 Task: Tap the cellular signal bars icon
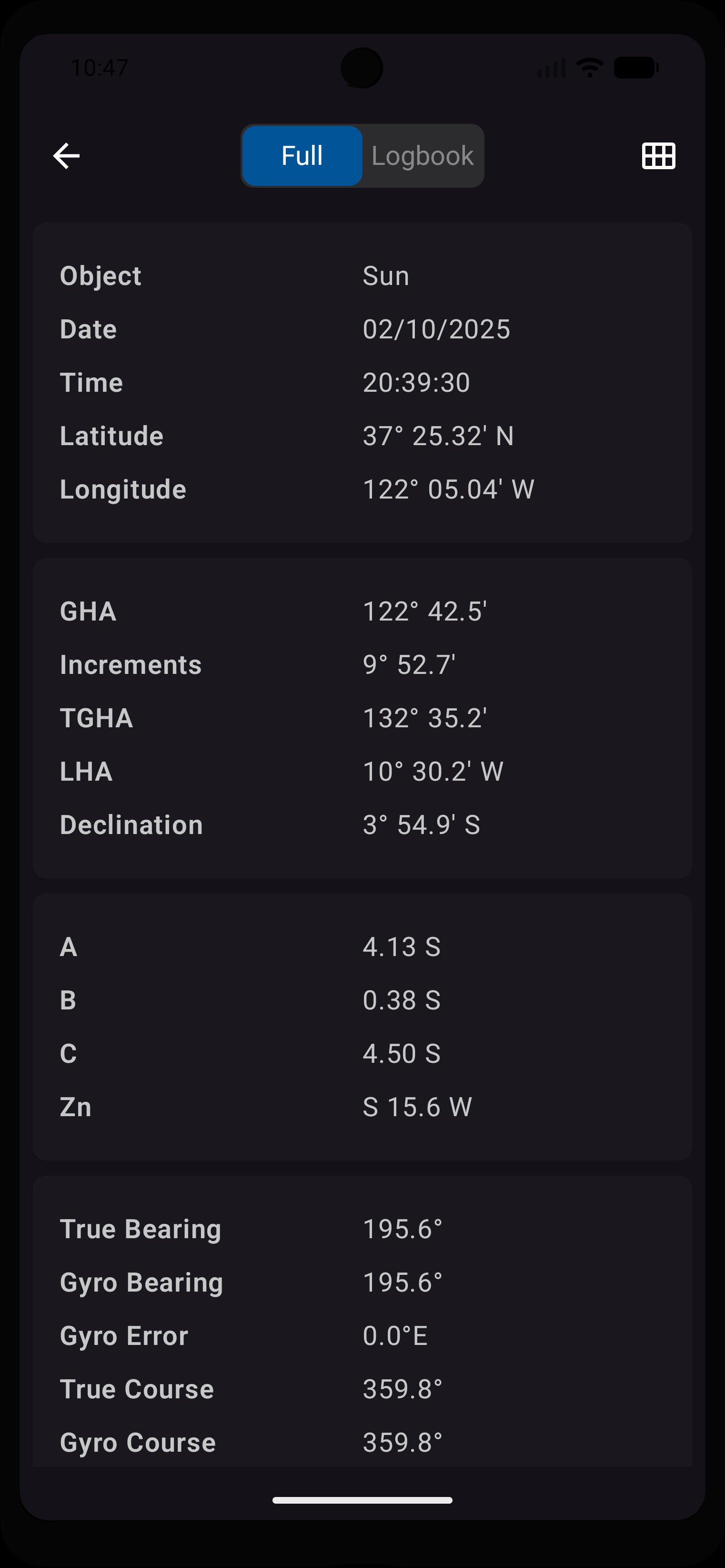(x=552, y=68)
